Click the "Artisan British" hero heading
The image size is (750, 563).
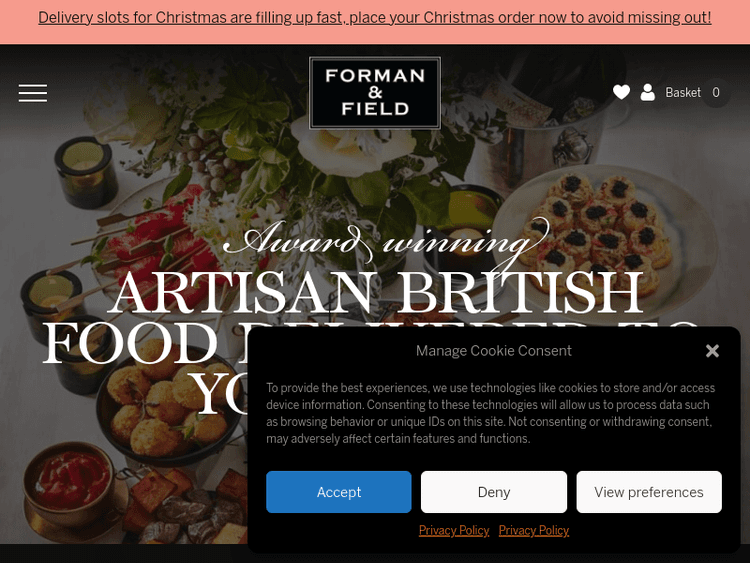click(375, 292)
